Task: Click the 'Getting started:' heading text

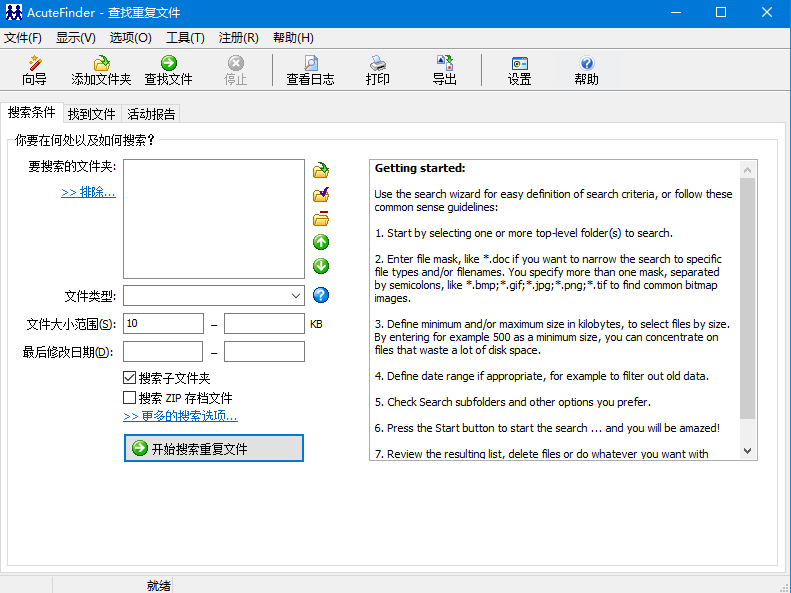Action: (420, 168)
